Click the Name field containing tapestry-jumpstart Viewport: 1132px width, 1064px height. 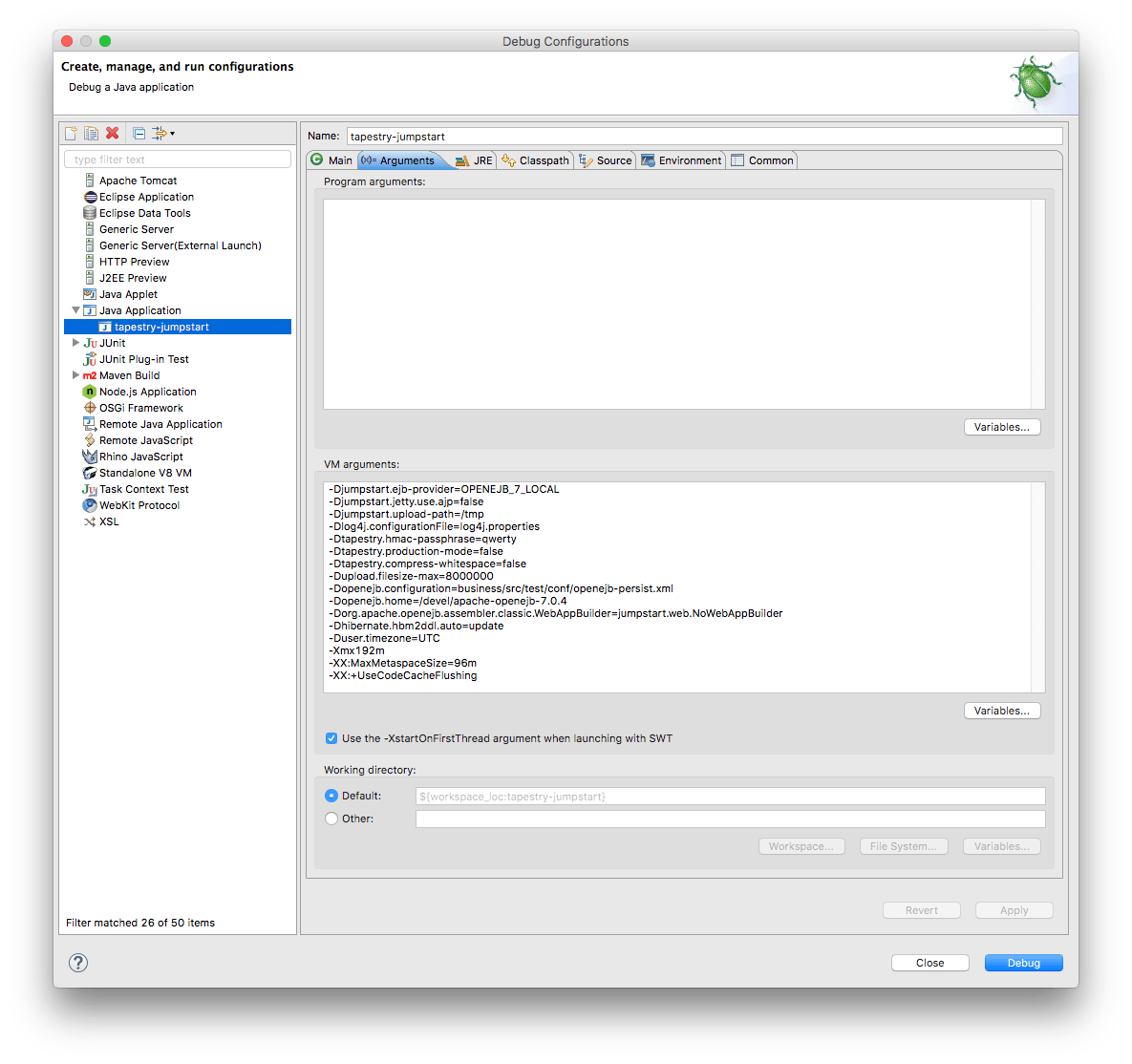[x=705, y=137]
